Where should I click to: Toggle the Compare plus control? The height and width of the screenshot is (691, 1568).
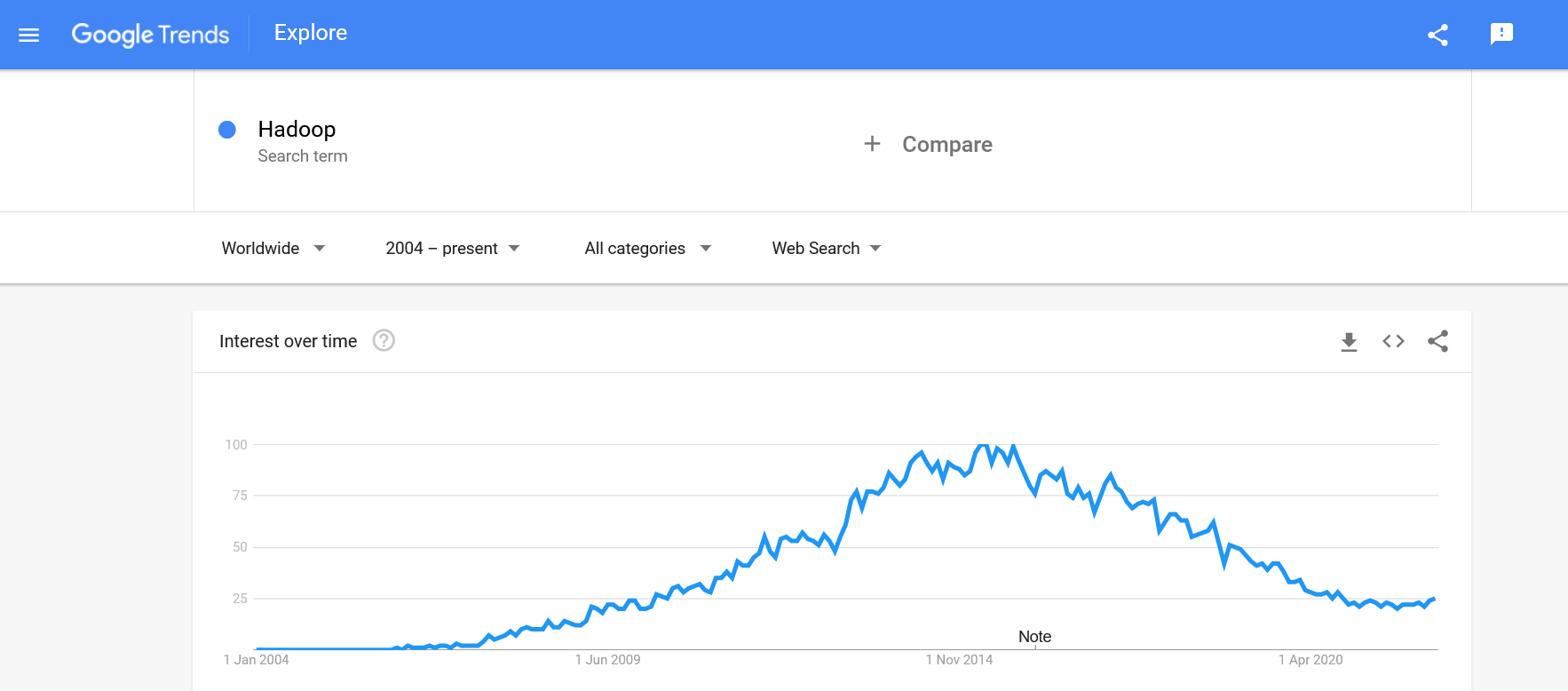tap(872, 143)
